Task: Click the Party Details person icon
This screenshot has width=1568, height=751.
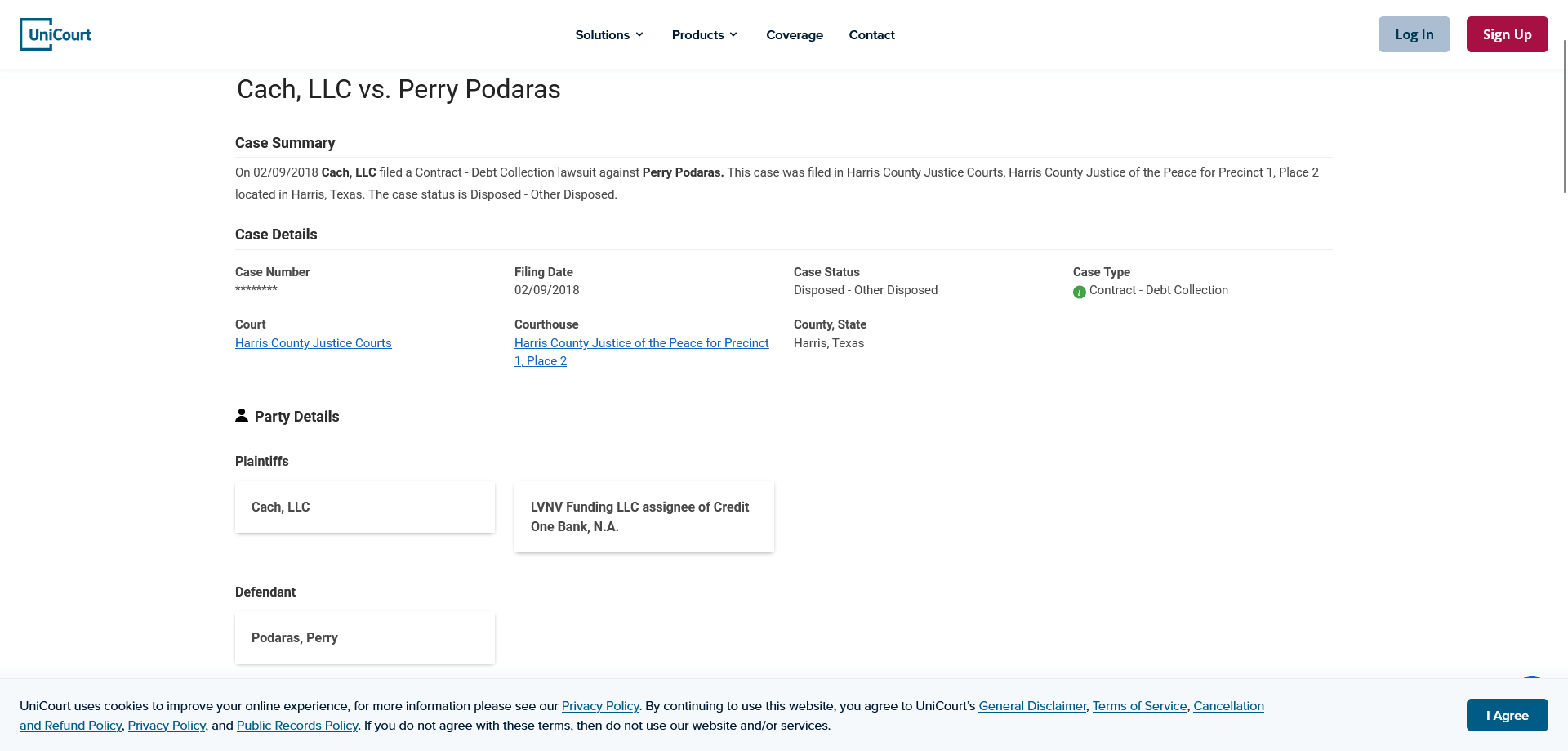Action: 242,415
